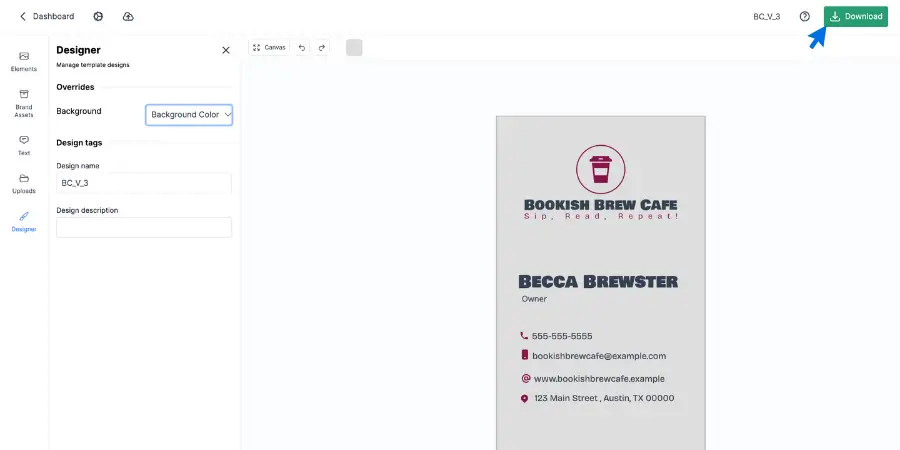Select the 123 Main Street address text

tap(604, 398)
